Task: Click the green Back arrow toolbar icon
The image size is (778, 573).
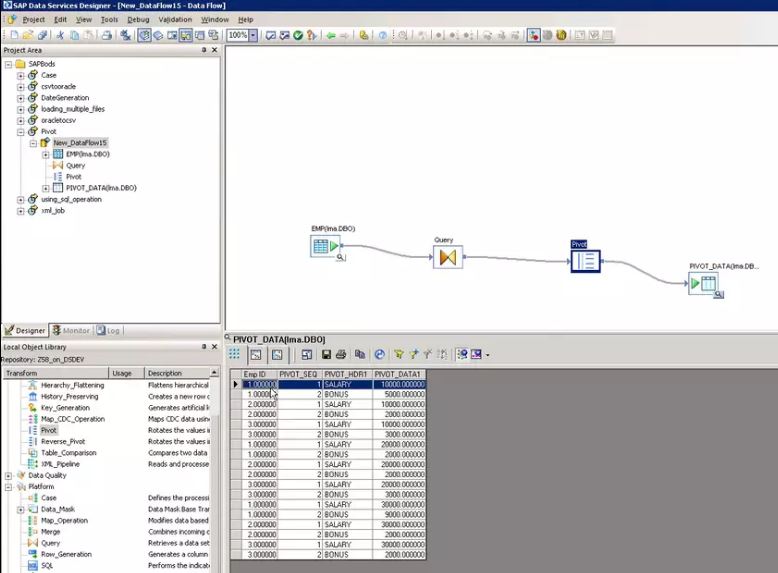Action: [331, 35]
